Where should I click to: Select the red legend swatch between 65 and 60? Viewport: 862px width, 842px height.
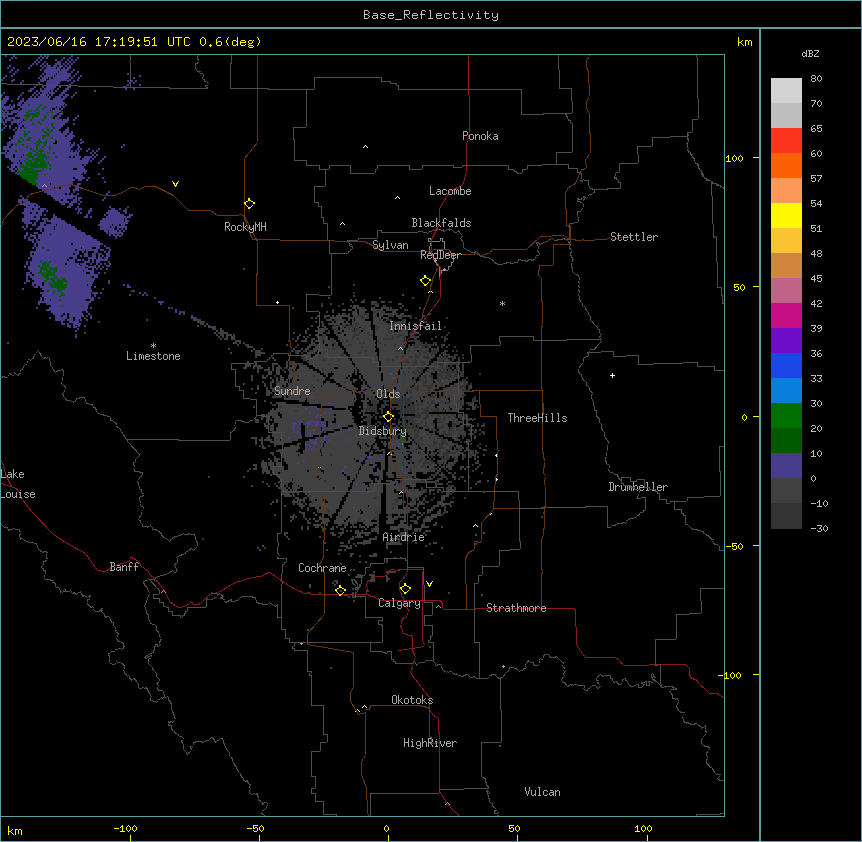(786, 140)
